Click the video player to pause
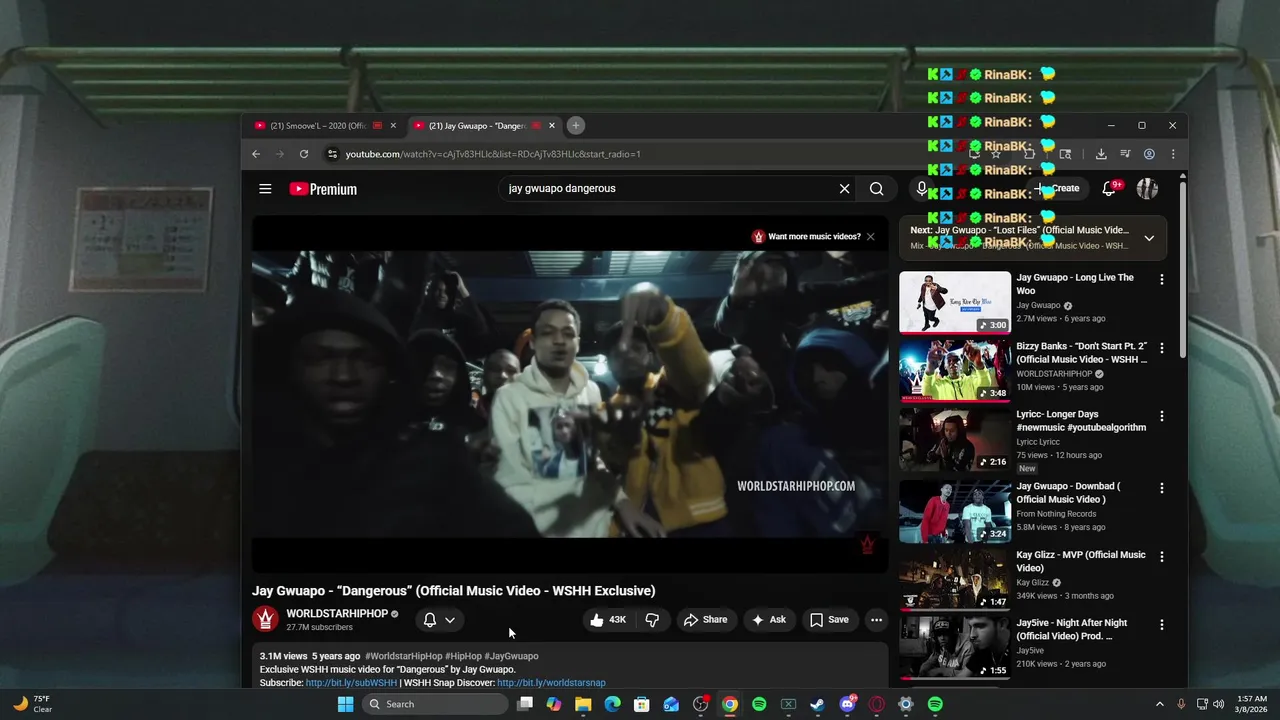Viewport: 1280px width, 720px height. (x=570, y=395)
